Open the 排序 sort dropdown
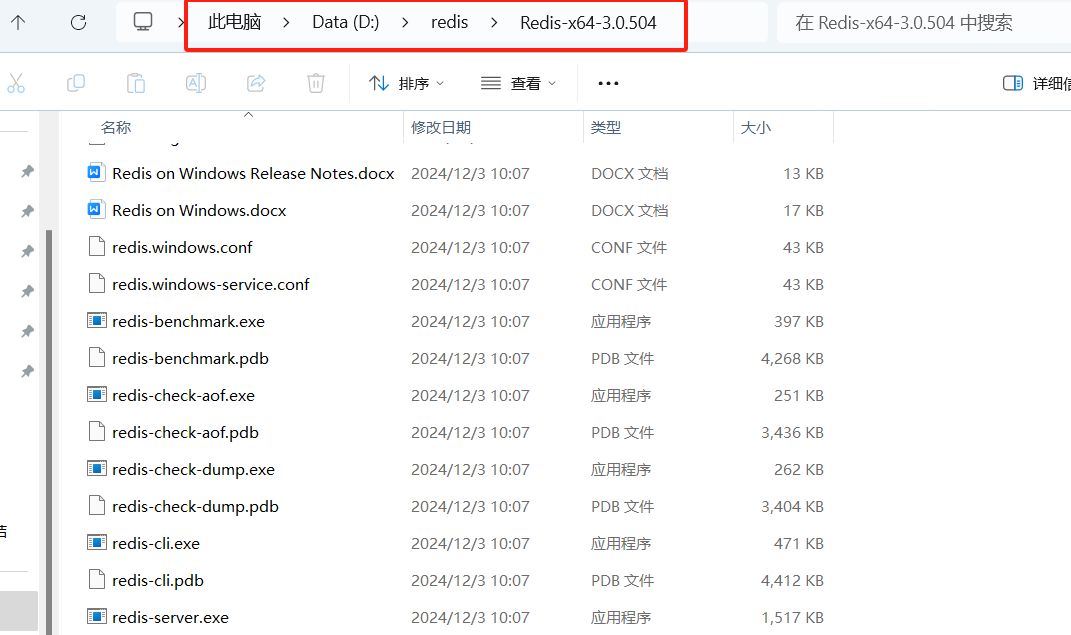 (406, 83)
